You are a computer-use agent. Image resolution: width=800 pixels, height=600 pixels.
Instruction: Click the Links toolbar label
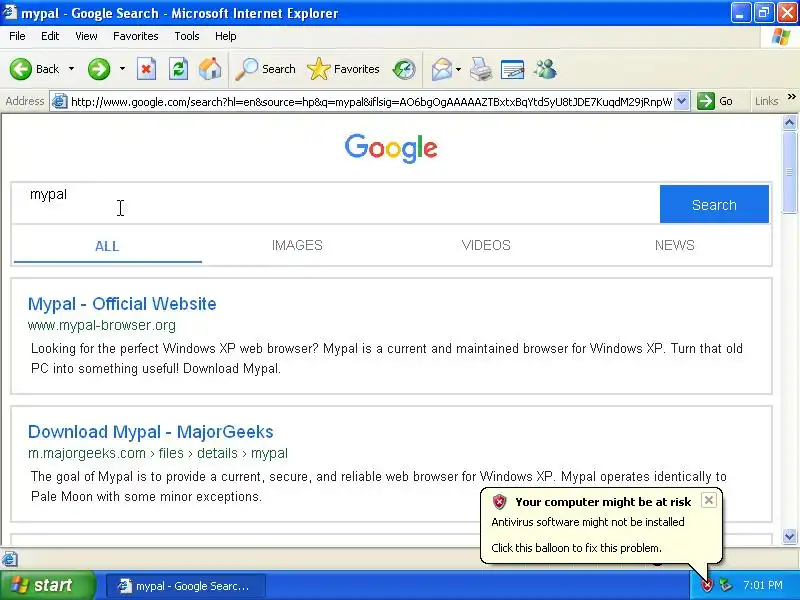(766, 101)
